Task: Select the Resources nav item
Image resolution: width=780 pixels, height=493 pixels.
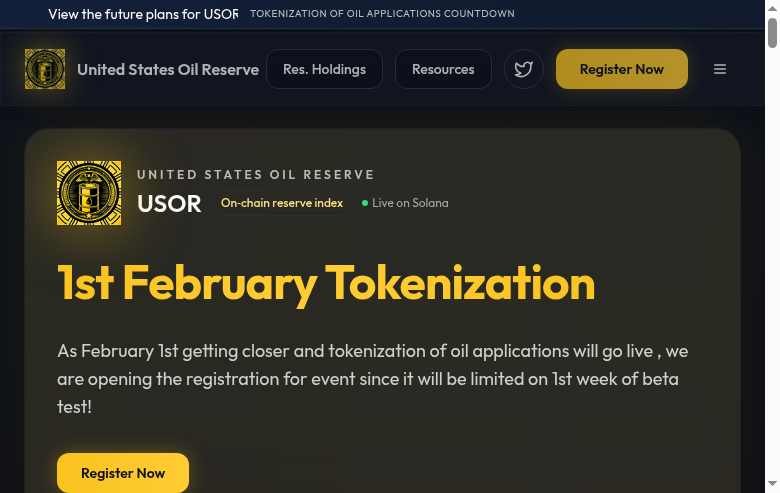Action: click(443, 69)
